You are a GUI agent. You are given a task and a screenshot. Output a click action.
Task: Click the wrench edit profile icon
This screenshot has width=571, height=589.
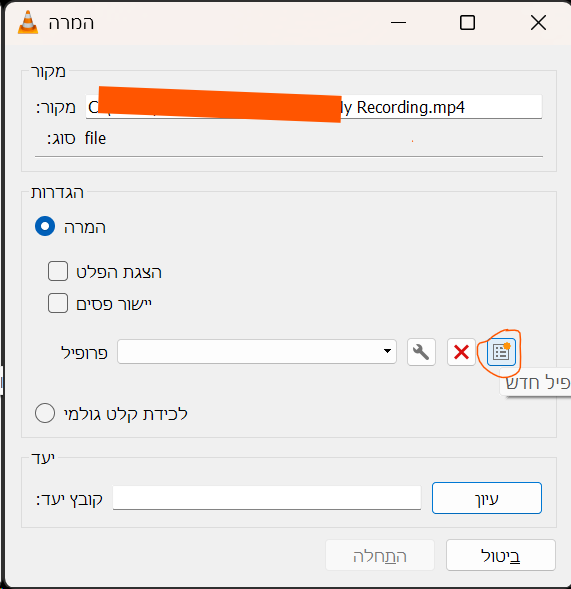[421, 352]
